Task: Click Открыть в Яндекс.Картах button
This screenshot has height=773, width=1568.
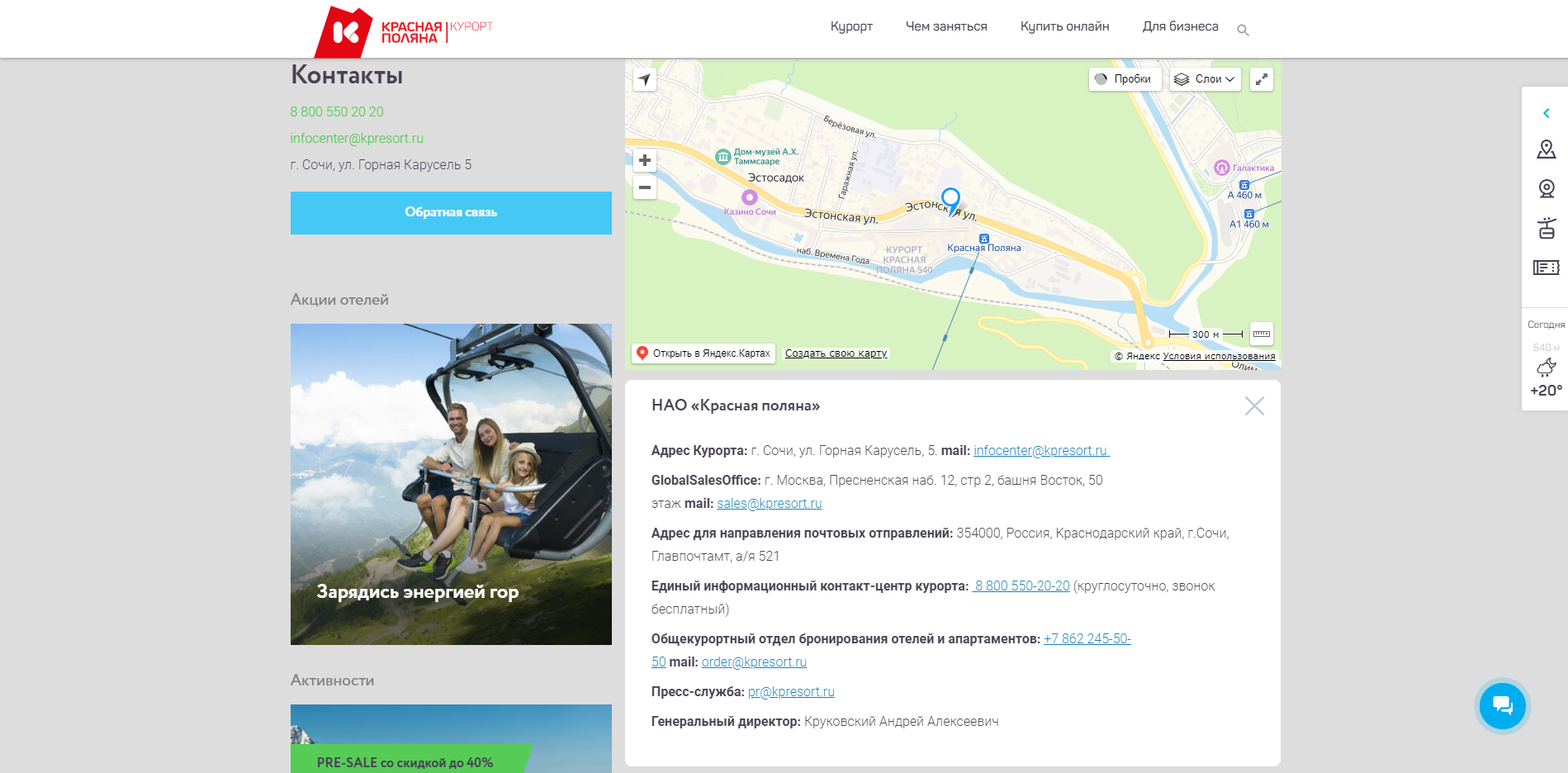Action: (x=703, y=353)
